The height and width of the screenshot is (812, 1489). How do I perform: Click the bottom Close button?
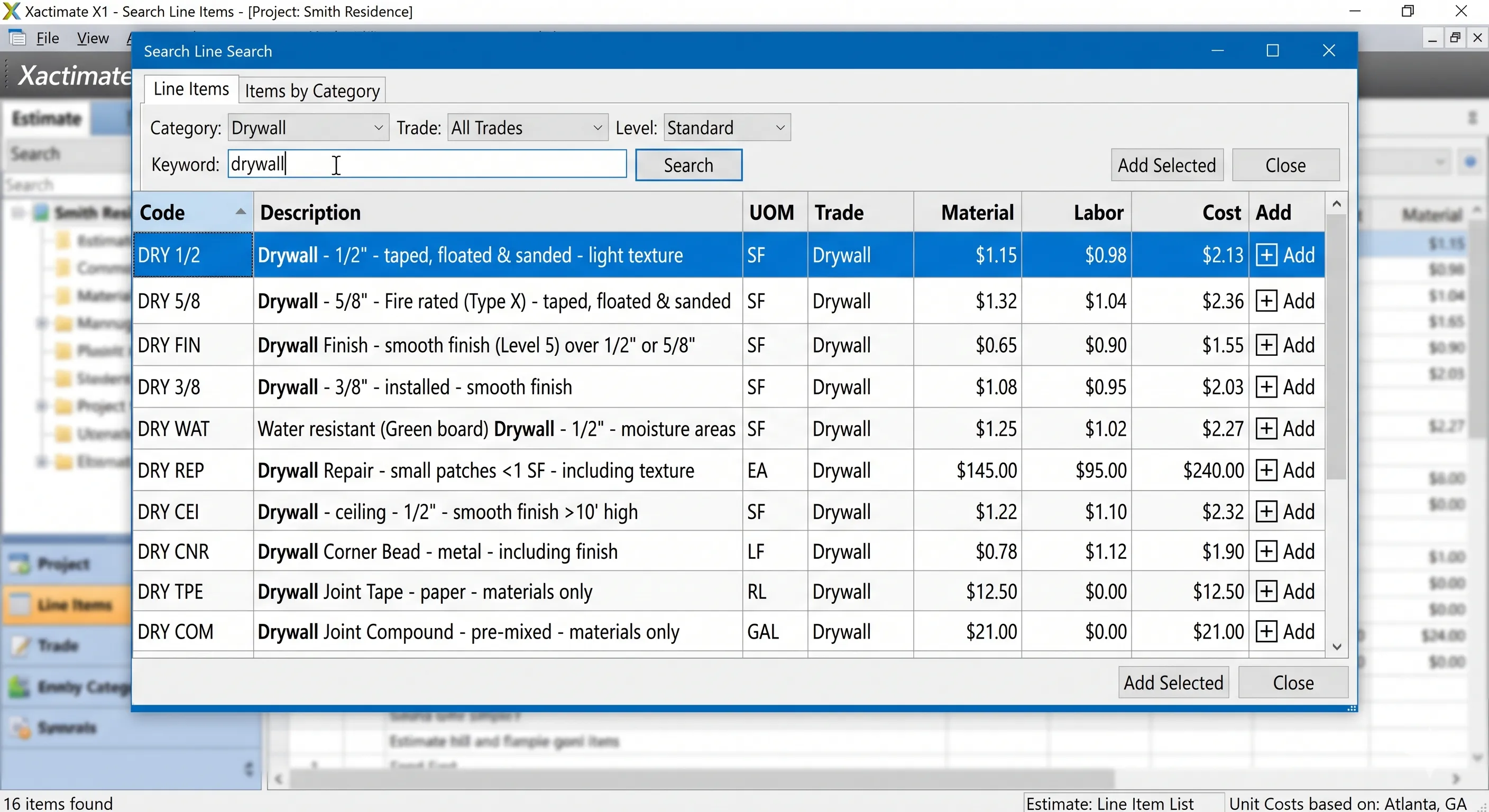[x=1293, y=682]
